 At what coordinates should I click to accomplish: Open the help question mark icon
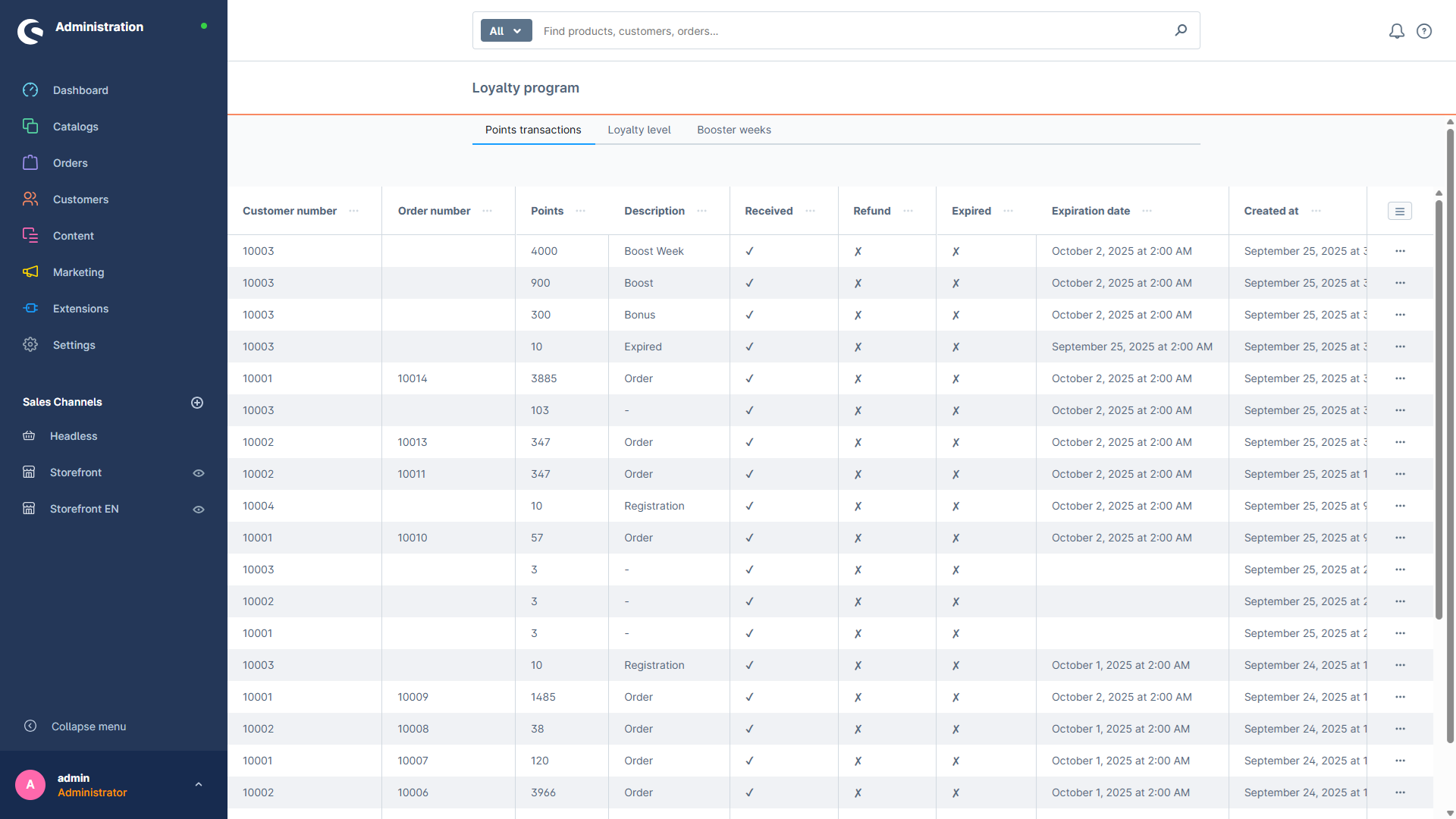[1424, 31]
